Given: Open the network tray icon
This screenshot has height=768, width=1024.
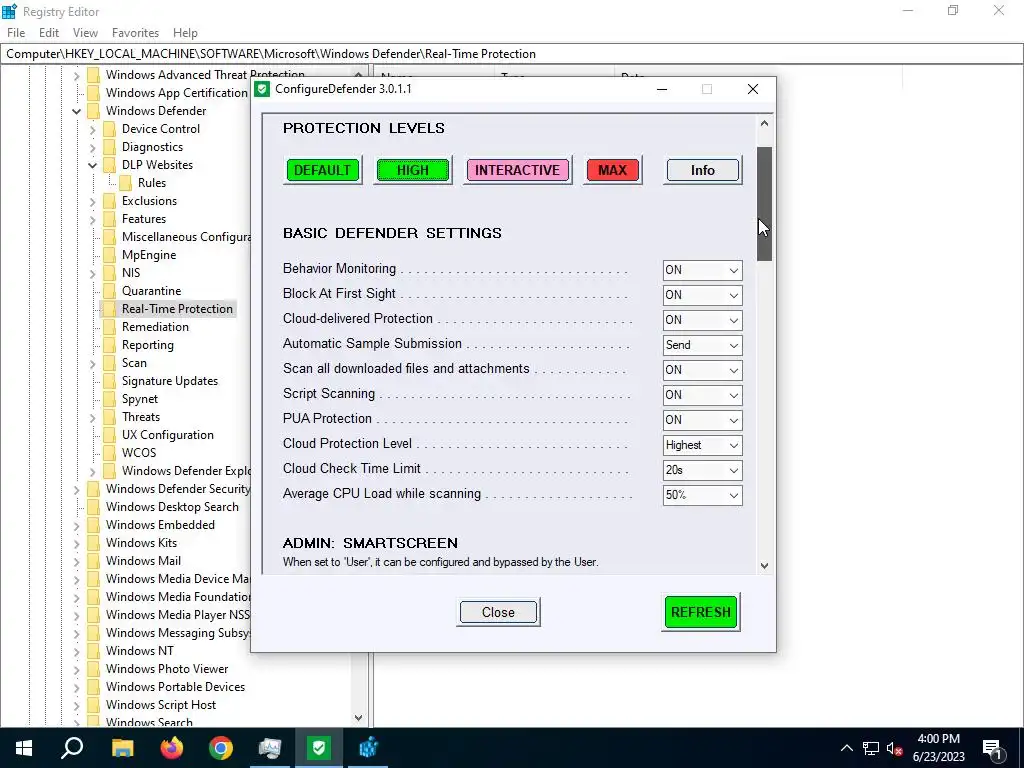Looking at the screenshot, I should (x=871, y=748).
